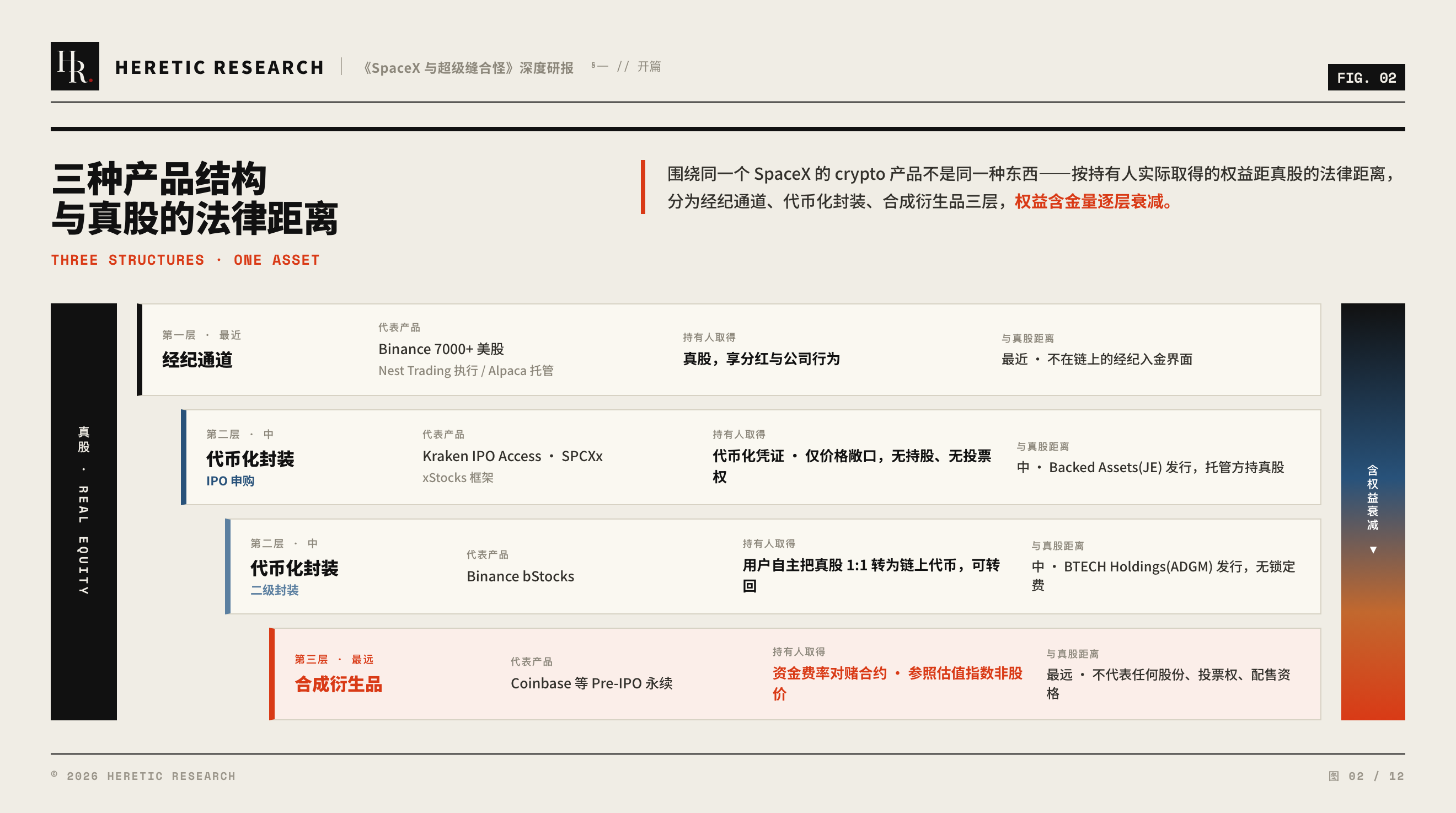Viewport: 1456px width, 813px height.
Task: Click '真股，享分红与公司行为' text
Action: pyautogui.click(x=761, y=359)
